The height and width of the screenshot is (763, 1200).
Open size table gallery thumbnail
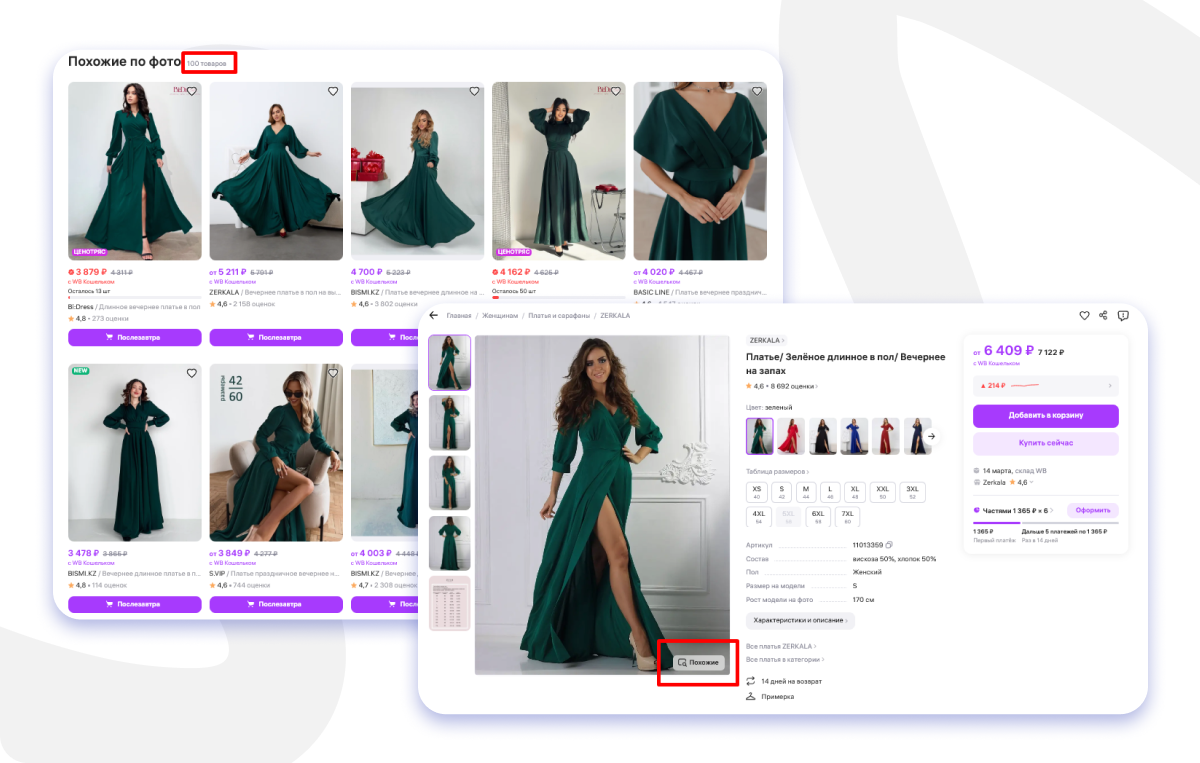point(449,603)
